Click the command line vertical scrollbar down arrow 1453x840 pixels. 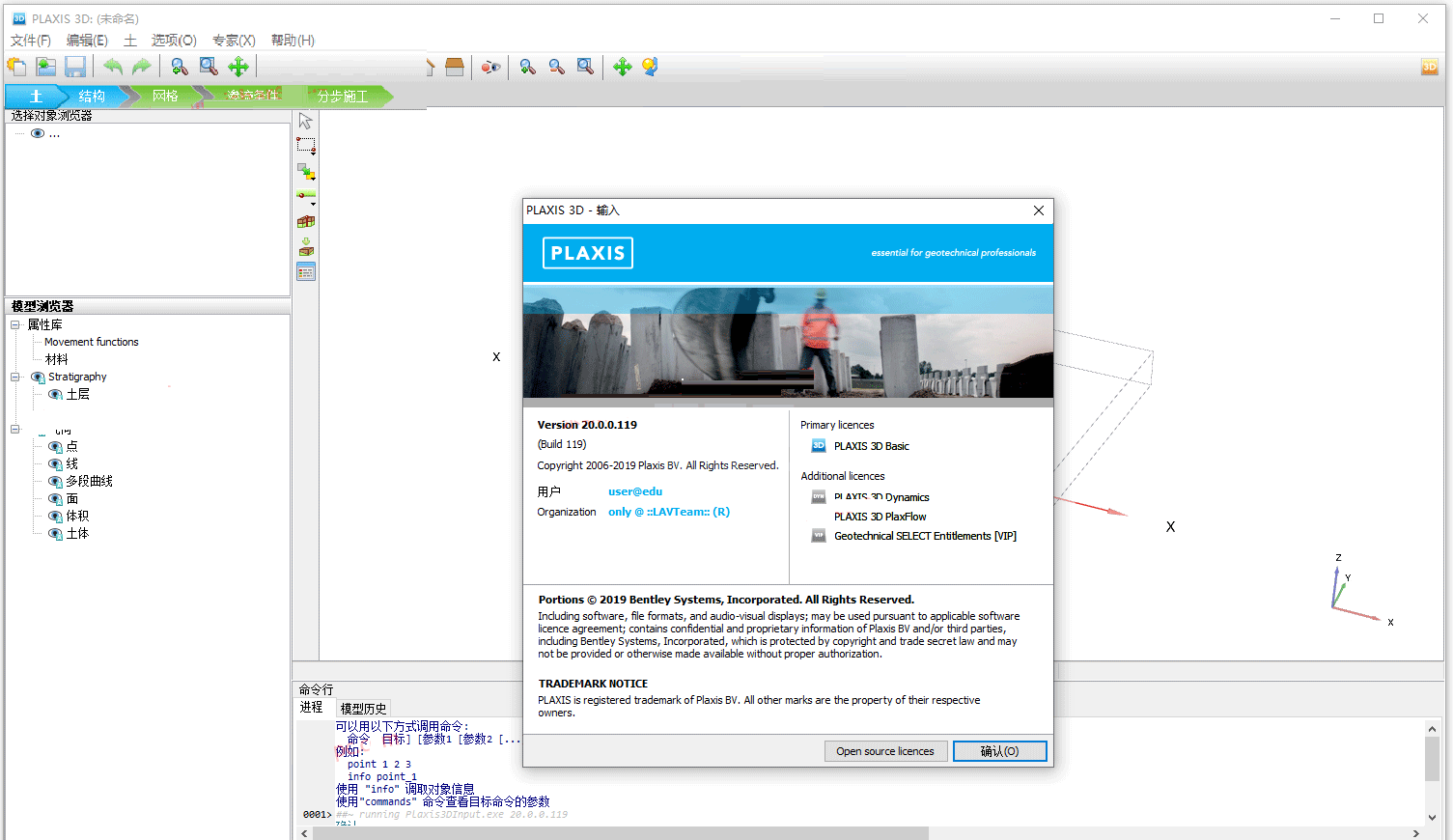(x=1432, y=817)
